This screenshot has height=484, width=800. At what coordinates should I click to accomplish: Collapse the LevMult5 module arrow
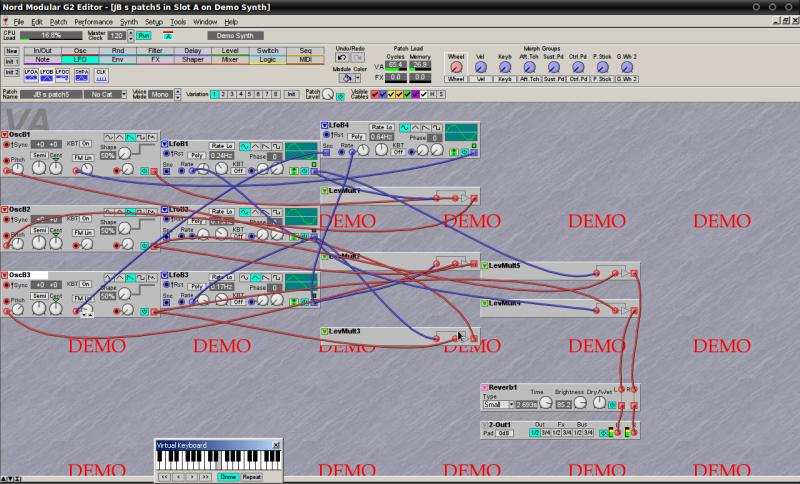tap(484, 265)
